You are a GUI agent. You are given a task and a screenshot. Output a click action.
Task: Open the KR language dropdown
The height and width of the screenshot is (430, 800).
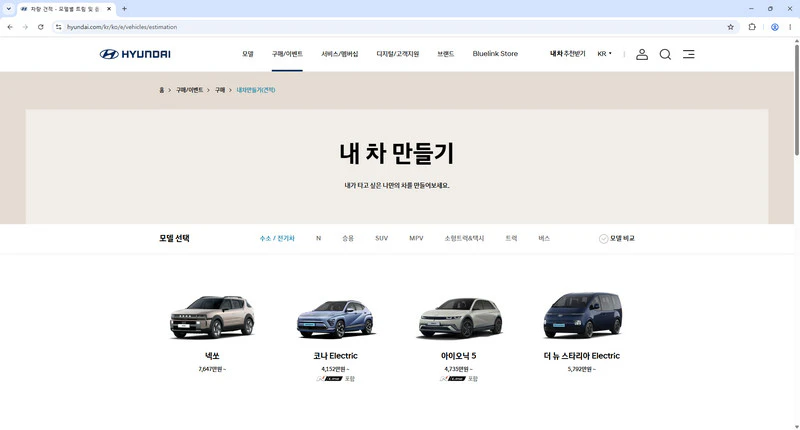pos(604,54)
